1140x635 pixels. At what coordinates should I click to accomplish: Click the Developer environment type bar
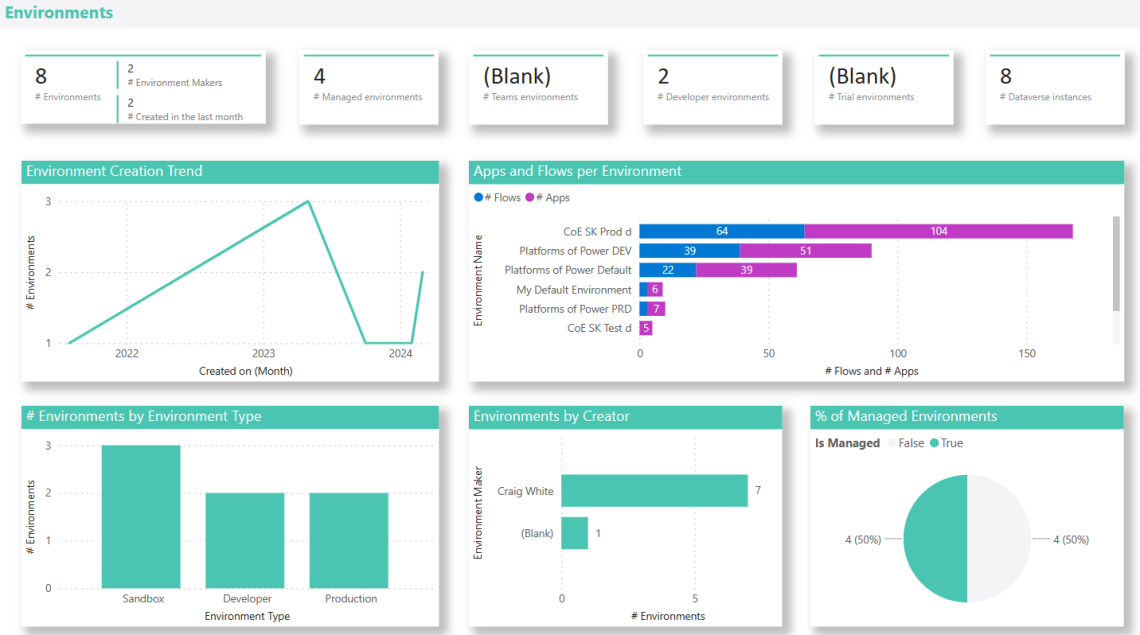click(x=245, y=540)
